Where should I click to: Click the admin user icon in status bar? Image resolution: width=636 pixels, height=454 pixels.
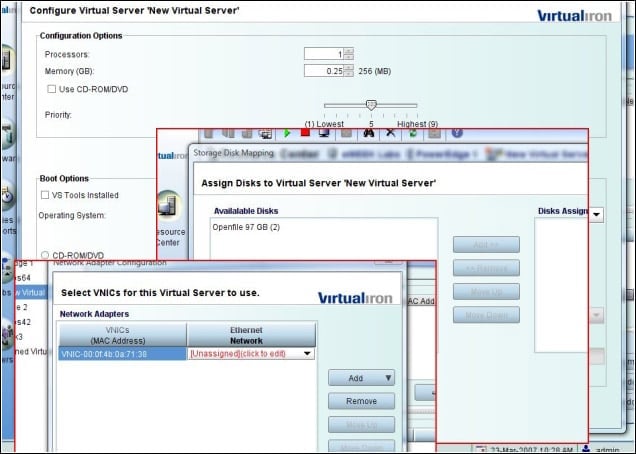click(x=586, y=450)
